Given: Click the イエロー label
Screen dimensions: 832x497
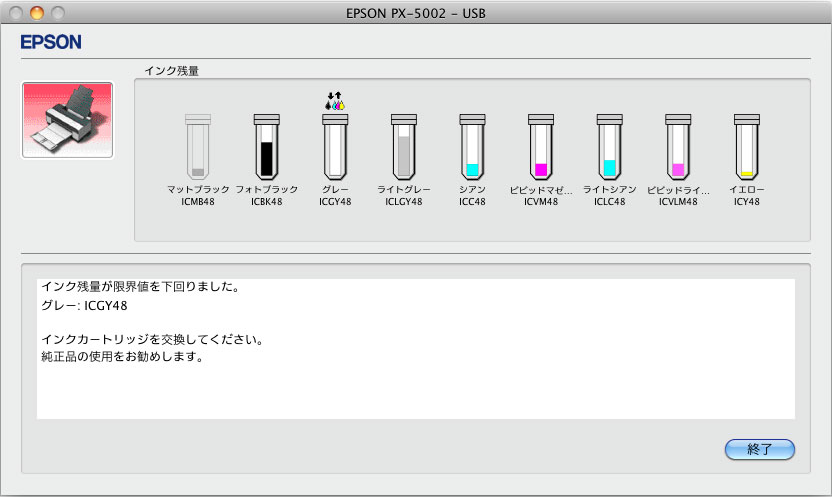Looking at the screenshot, I should 747,189.
